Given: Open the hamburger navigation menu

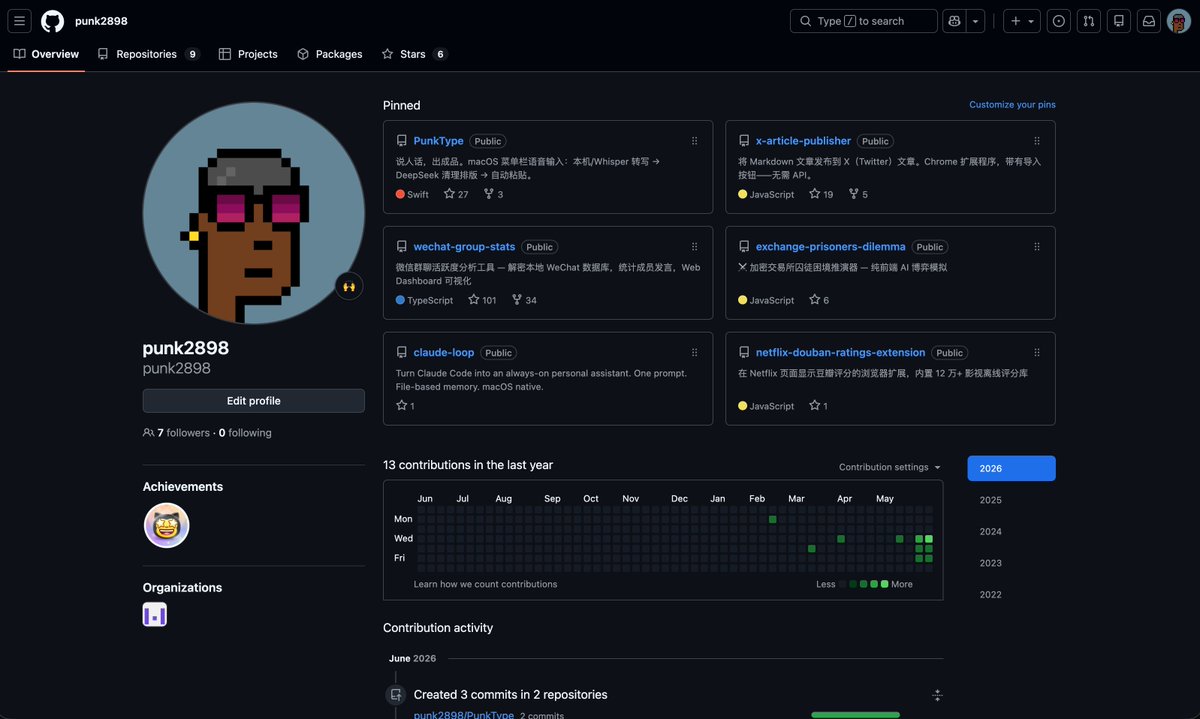Looking at the screenshot, I should click(x=20, y=21).
